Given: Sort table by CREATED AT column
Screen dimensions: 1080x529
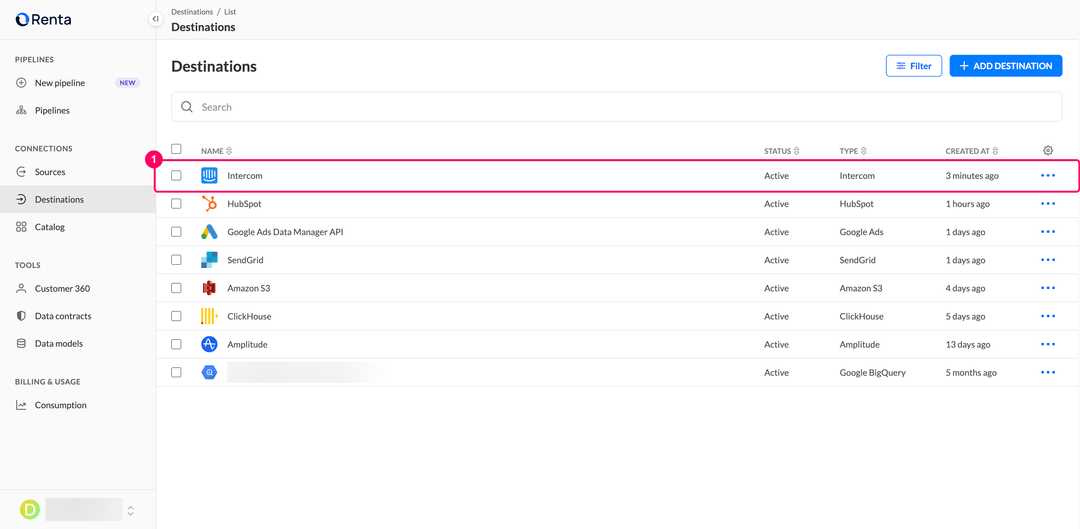Looking at the screenshot, I should [972, 151].
